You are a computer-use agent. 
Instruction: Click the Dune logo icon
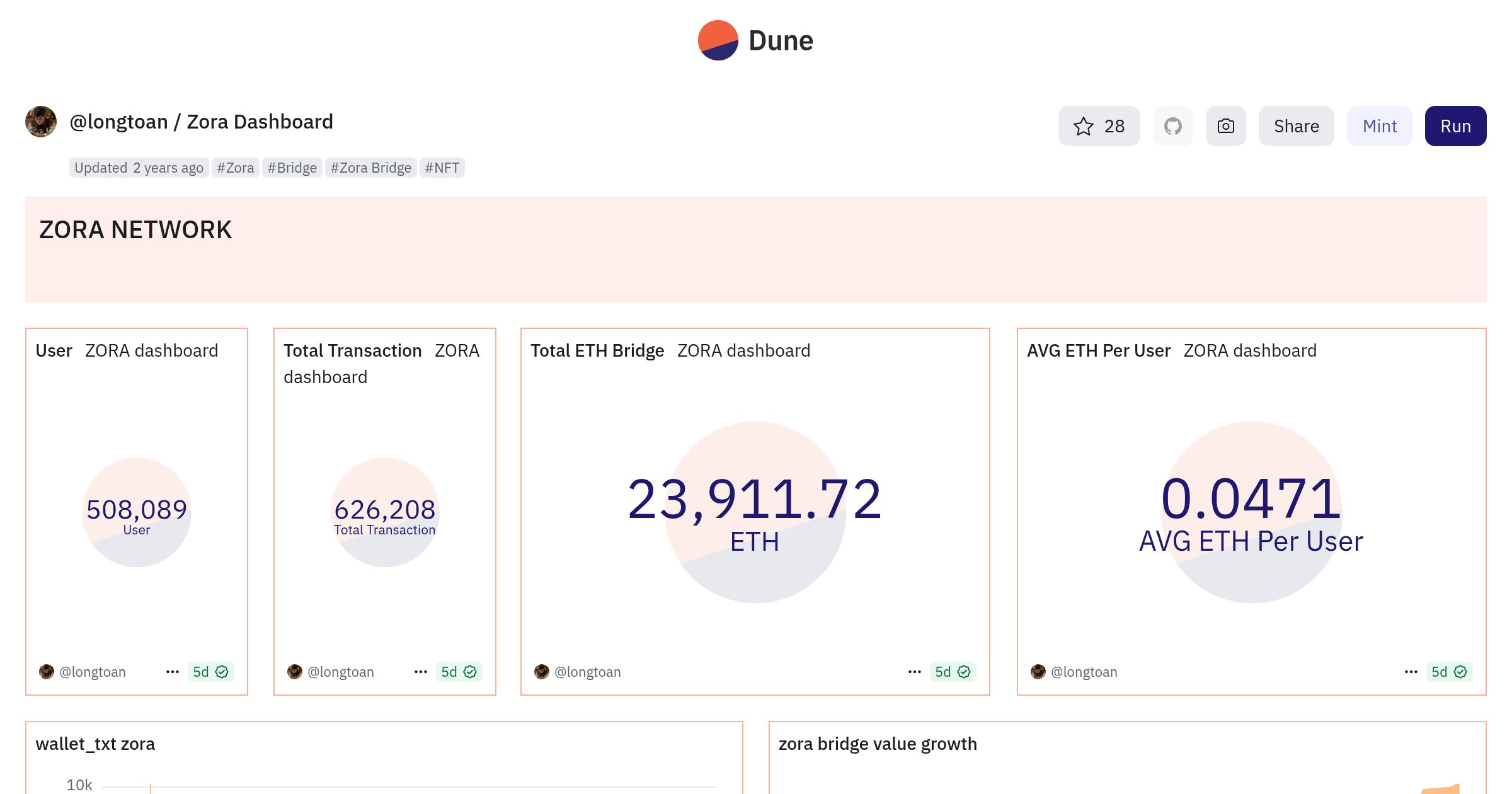pyautogui.click(x=718, y=40)
